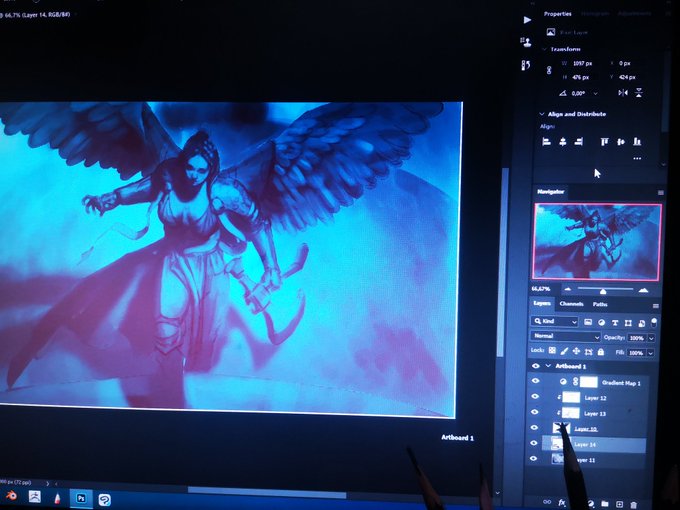This screenshot has height=510, width=680.
Task: Filter for pixel layers icon
Action: tap(588, 322)
